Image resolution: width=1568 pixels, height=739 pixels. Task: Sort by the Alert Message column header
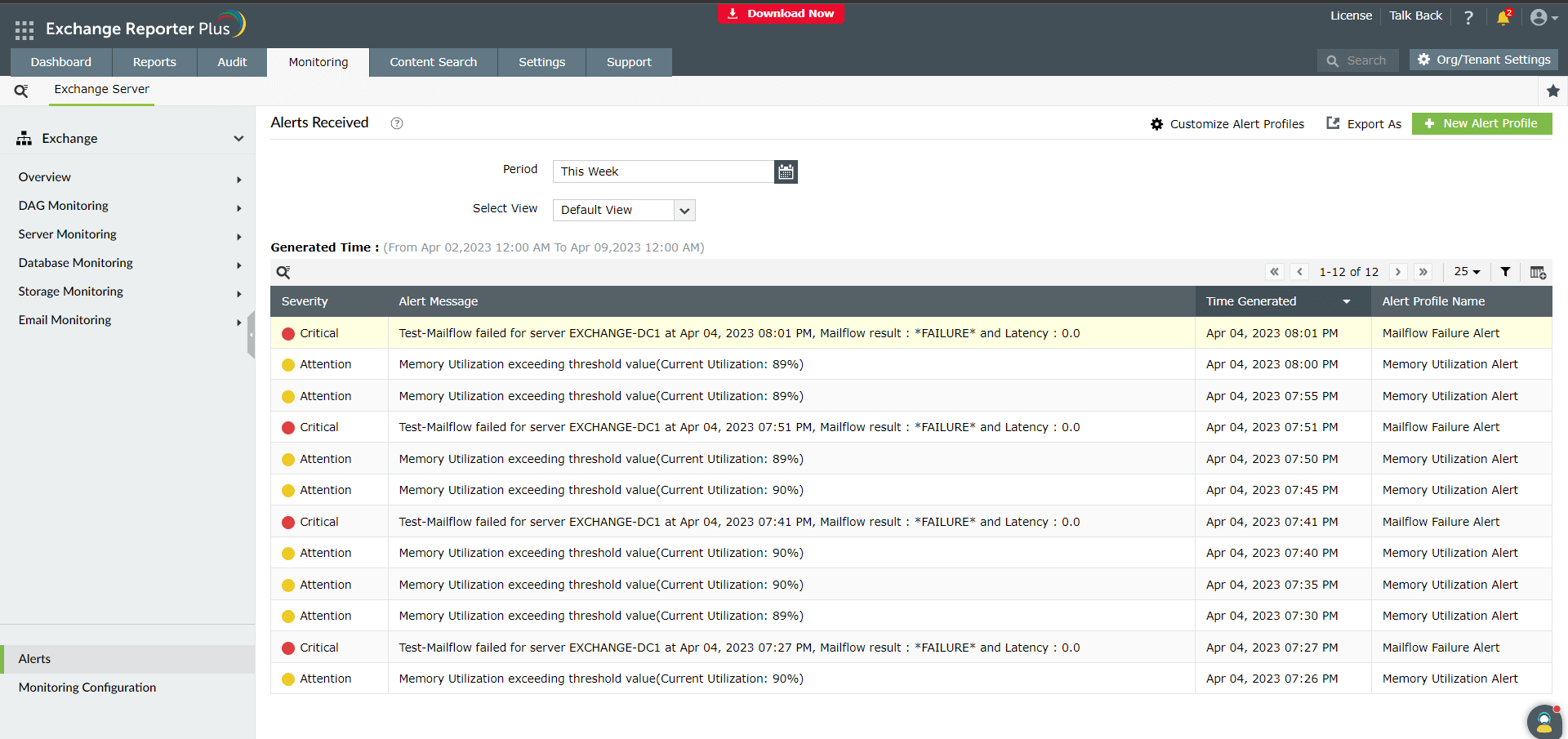(438, 301)
